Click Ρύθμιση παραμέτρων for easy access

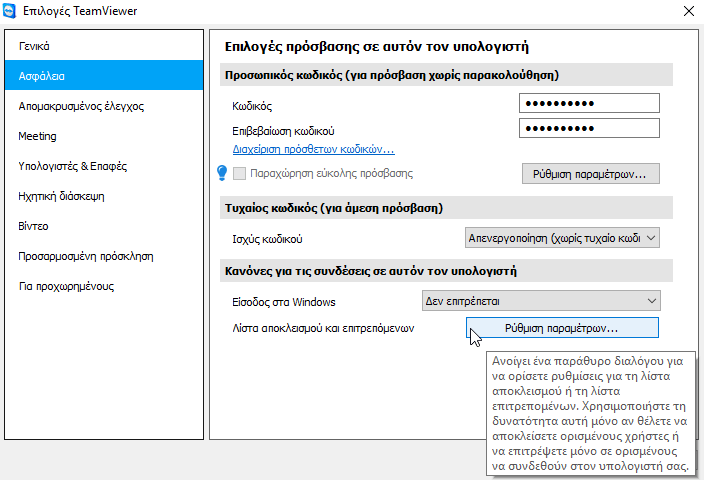590,174
